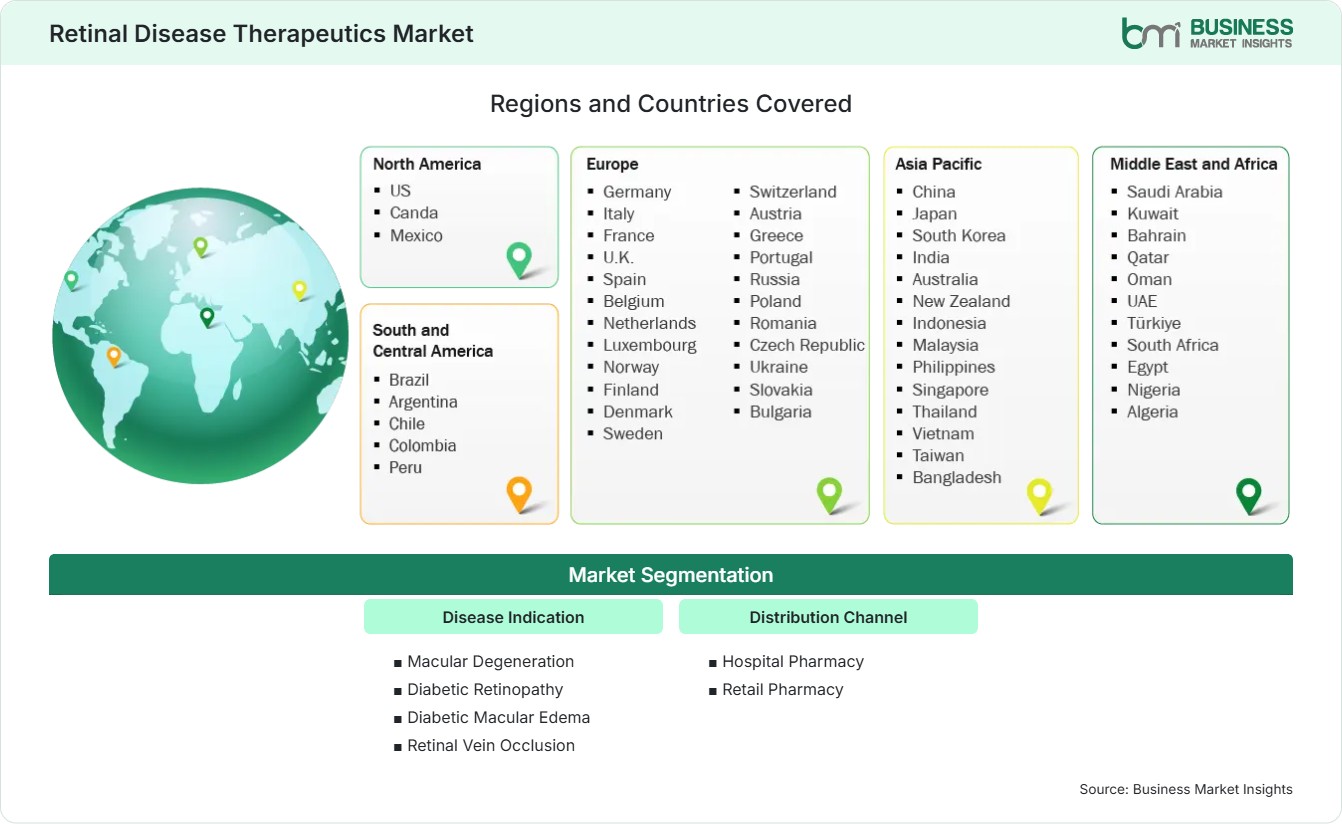Click the Europe heading
The image size is (1342, 824).
[612, 164]
